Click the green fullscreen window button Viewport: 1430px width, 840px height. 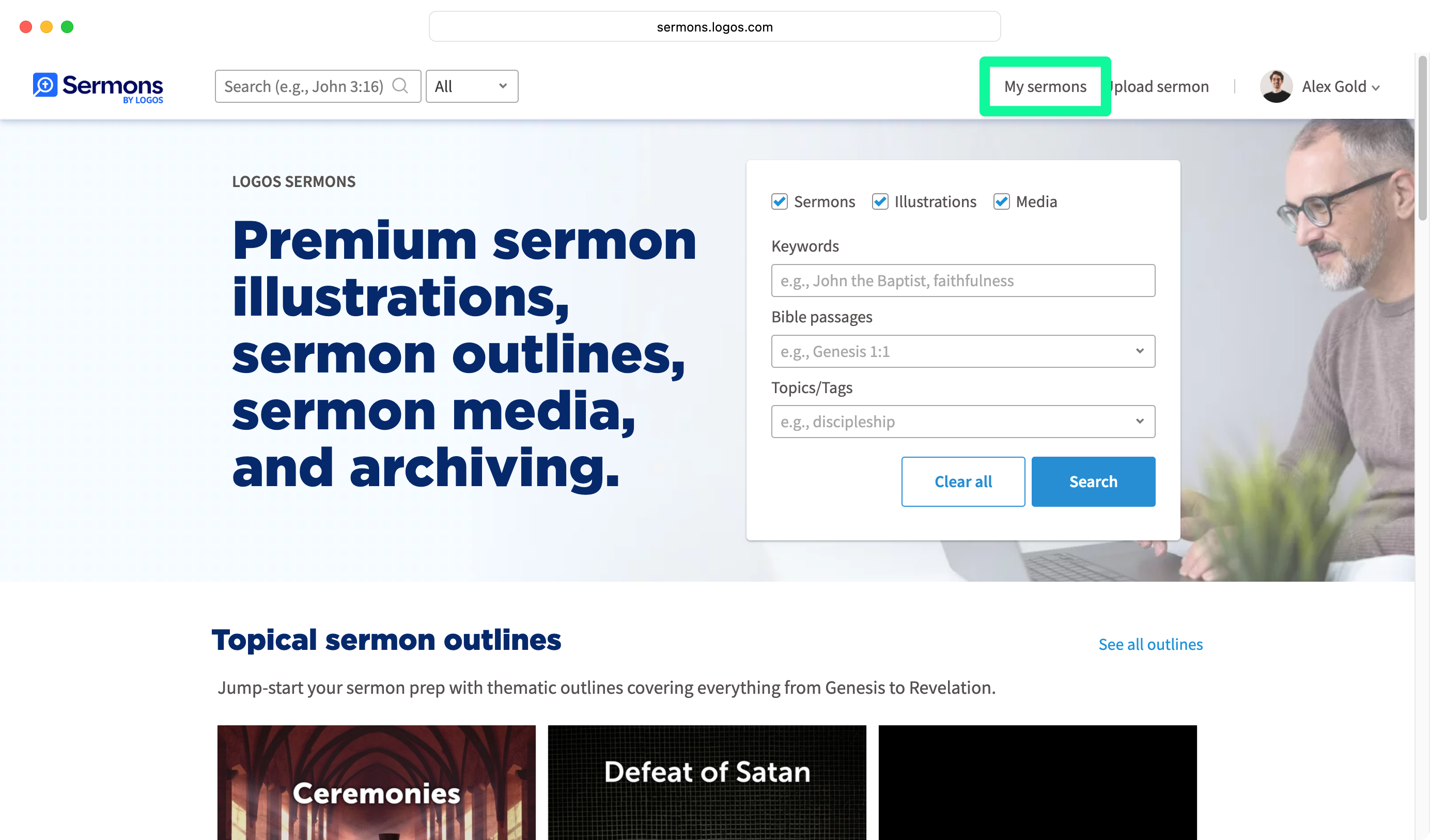(67, 27)
